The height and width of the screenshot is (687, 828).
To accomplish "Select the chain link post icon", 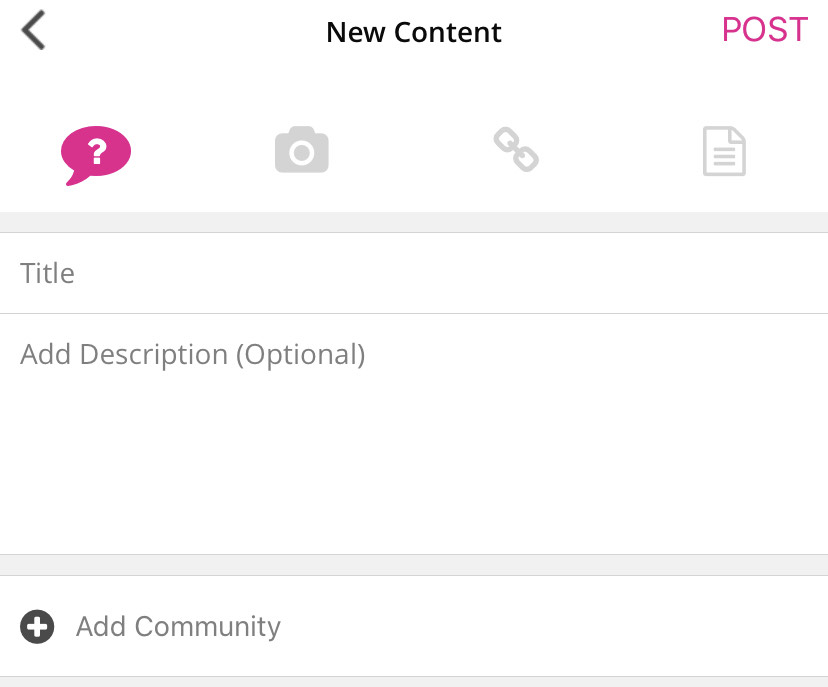I will pos(516,150).
